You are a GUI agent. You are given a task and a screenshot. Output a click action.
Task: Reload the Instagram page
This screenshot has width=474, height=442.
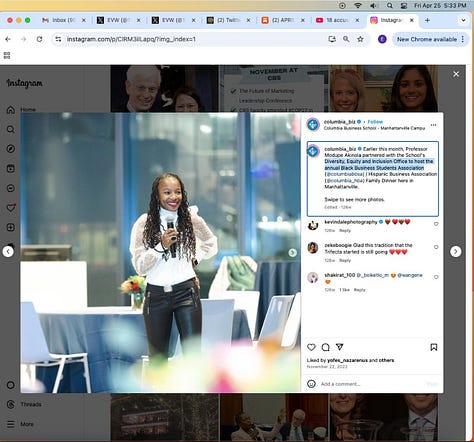[39, 39]
